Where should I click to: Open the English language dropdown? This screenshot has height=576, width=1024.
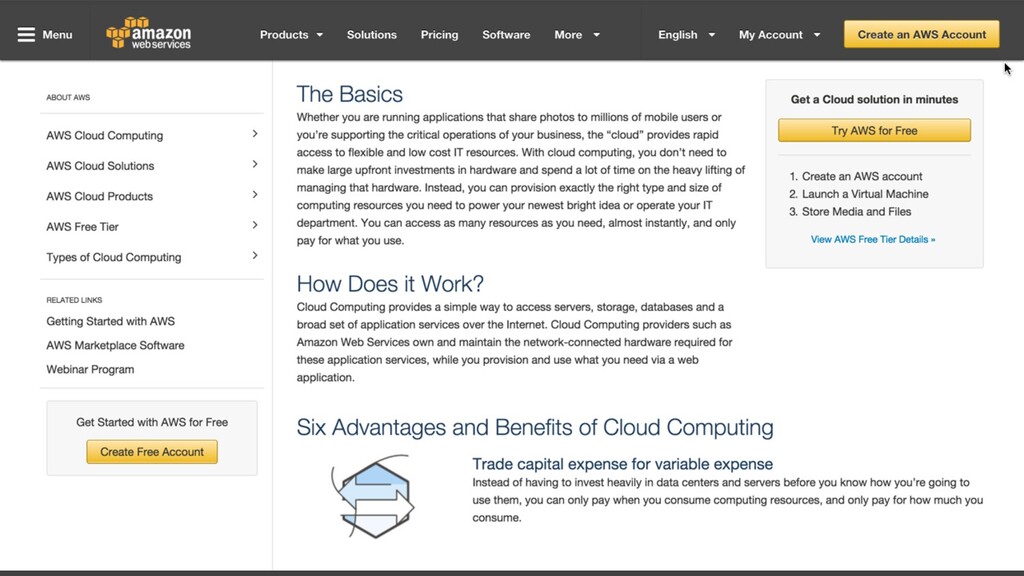[x=686, y=35]
